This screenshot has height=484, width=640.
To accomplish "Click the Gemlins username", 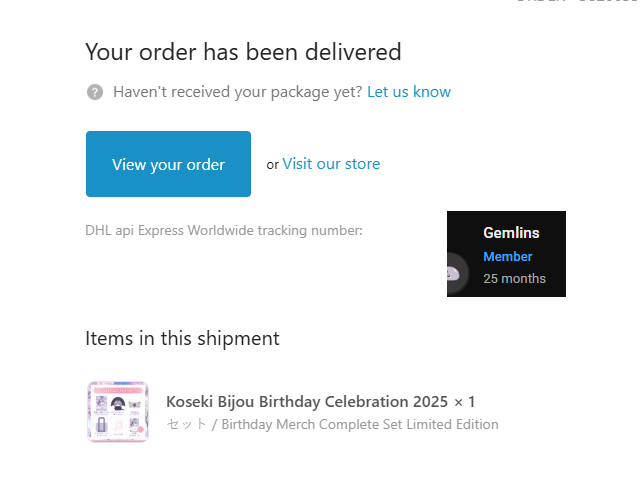I will tap(511, 233).
